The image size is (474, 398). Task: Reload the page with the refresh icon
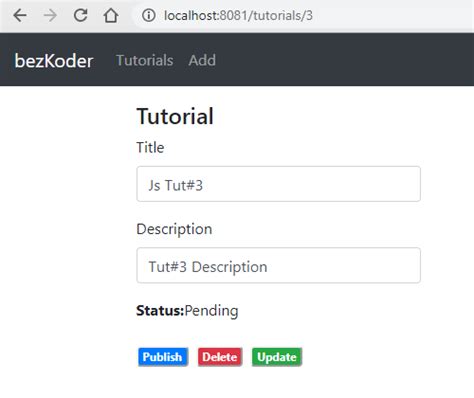pyautogui.click(x=80, y=15)
